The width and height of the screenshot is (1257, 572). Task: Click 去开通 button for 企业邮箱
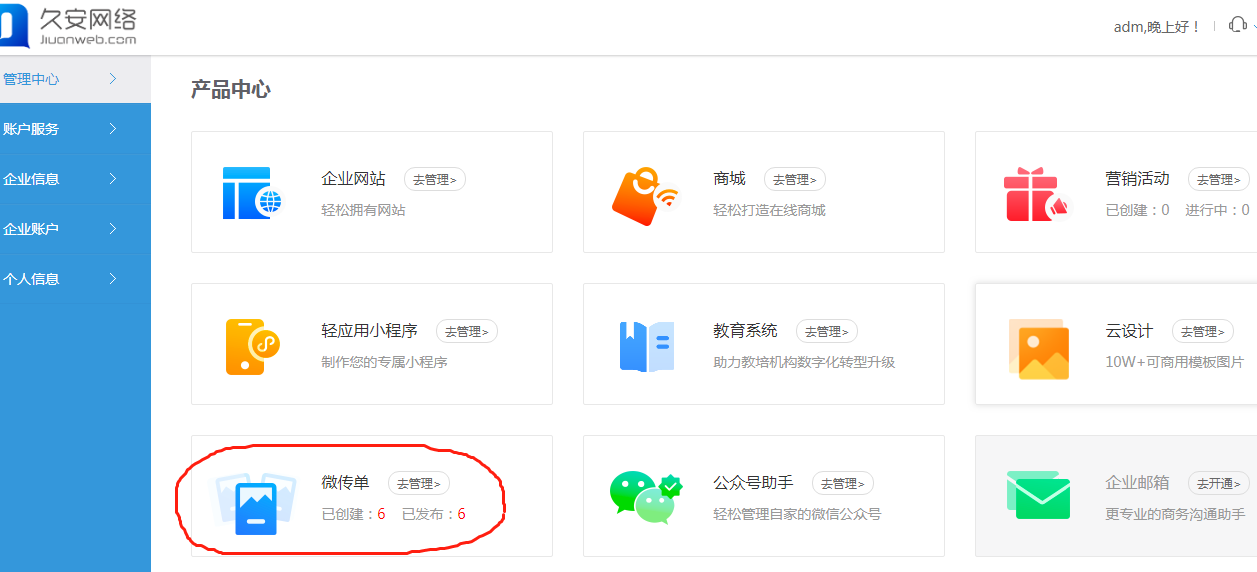(x=1219, y=484)
